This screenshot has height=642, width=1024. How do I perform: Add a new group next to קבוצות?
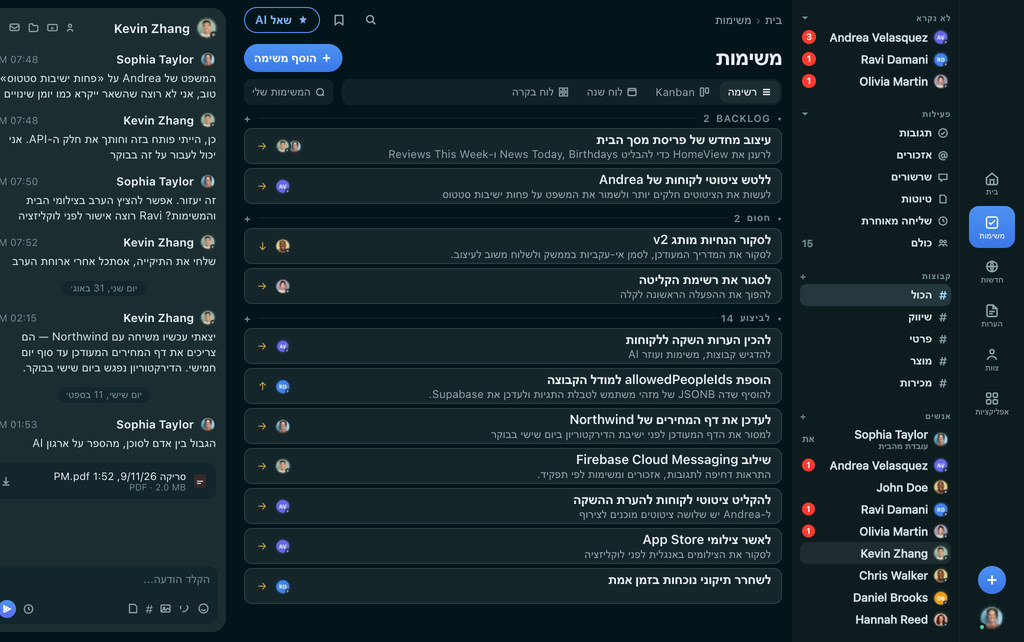(x=803, y=277)
